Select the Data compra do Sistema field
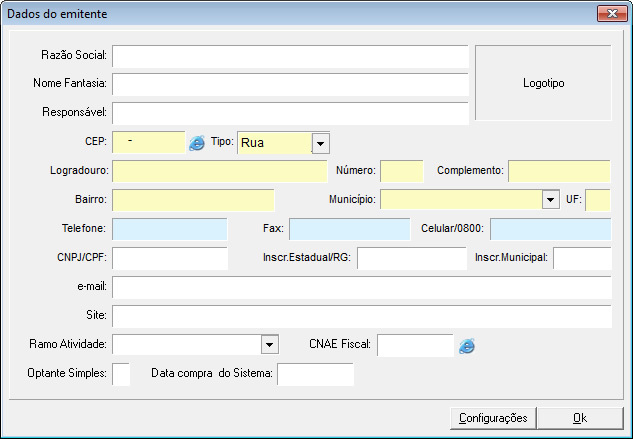This screenshot has width=633, height=439. pos(316,374)
